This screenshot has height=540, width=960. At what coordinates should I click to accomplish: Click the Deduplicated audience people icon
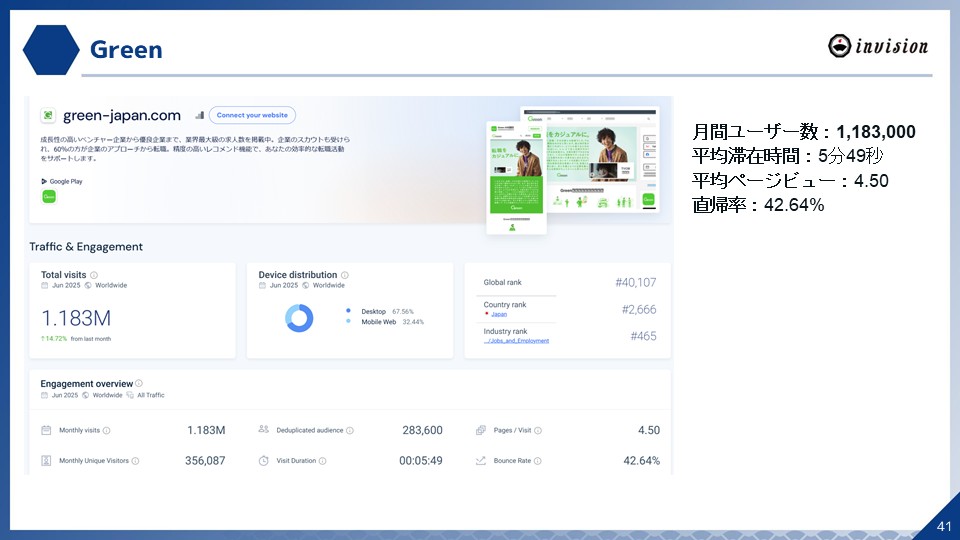tap(263, 430)
